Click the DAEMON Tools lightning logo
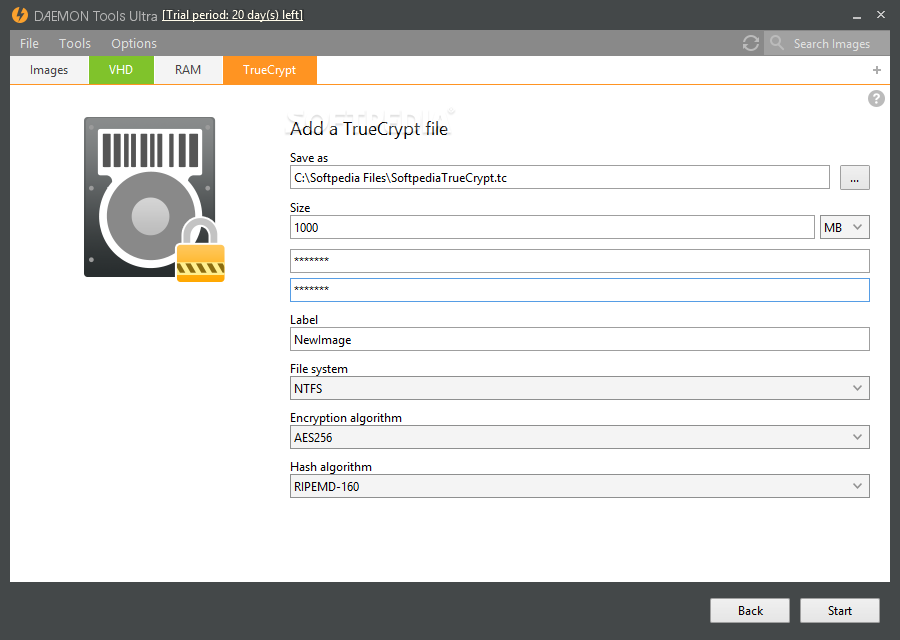 point(20,15)
